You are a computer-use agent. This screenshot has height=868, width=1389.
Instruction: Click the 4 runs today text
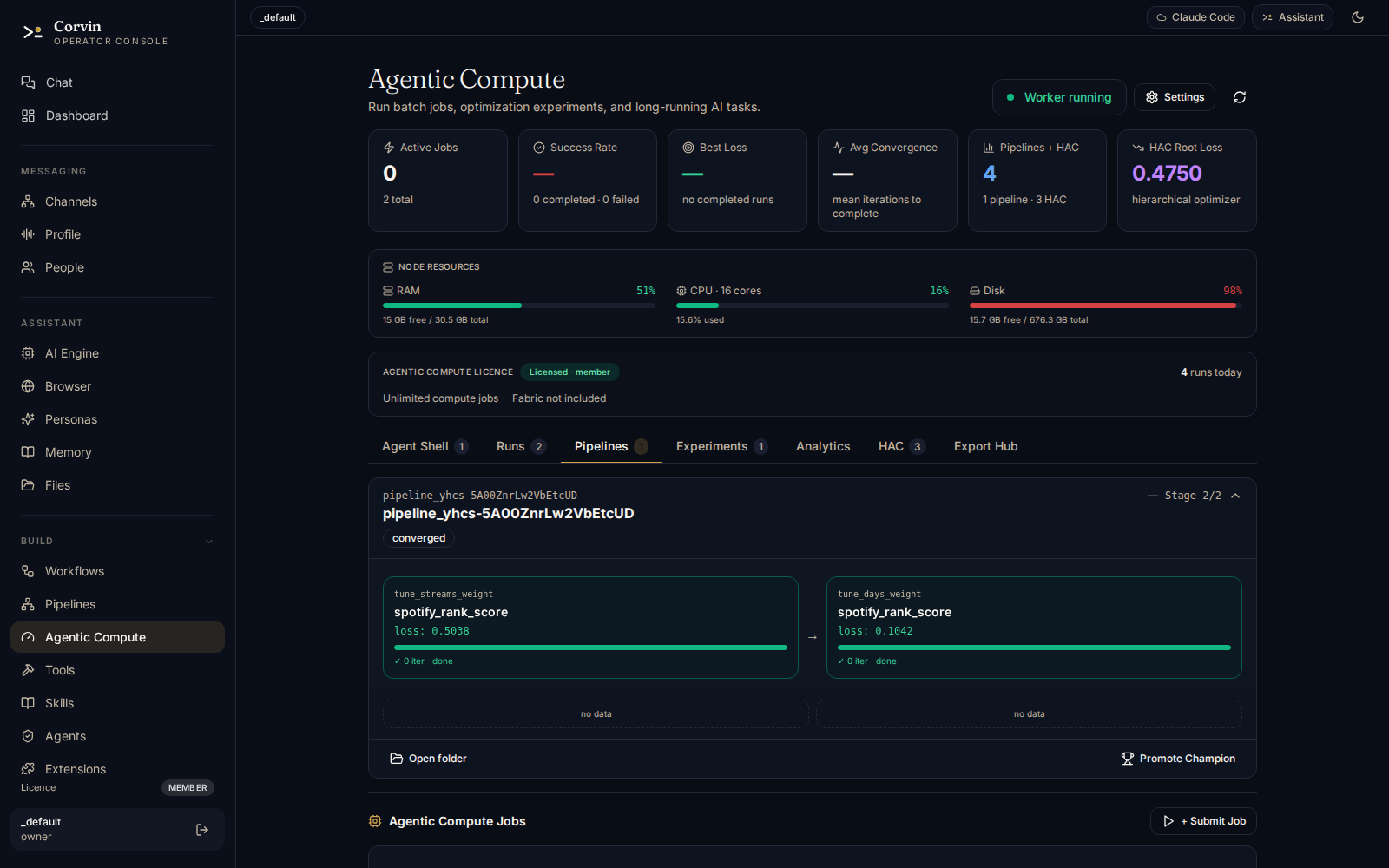click(x=1211, y=372)
